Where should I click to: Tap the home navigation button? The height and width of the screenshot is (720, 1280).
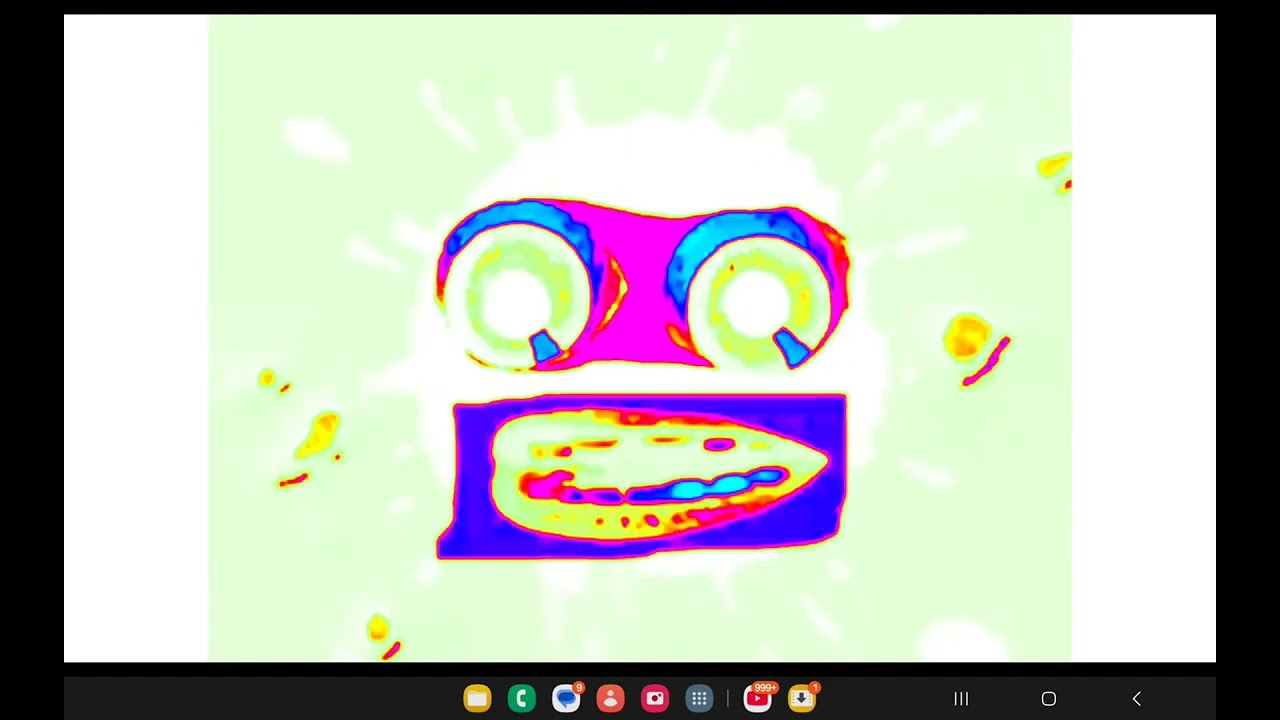pos(1049,699)
